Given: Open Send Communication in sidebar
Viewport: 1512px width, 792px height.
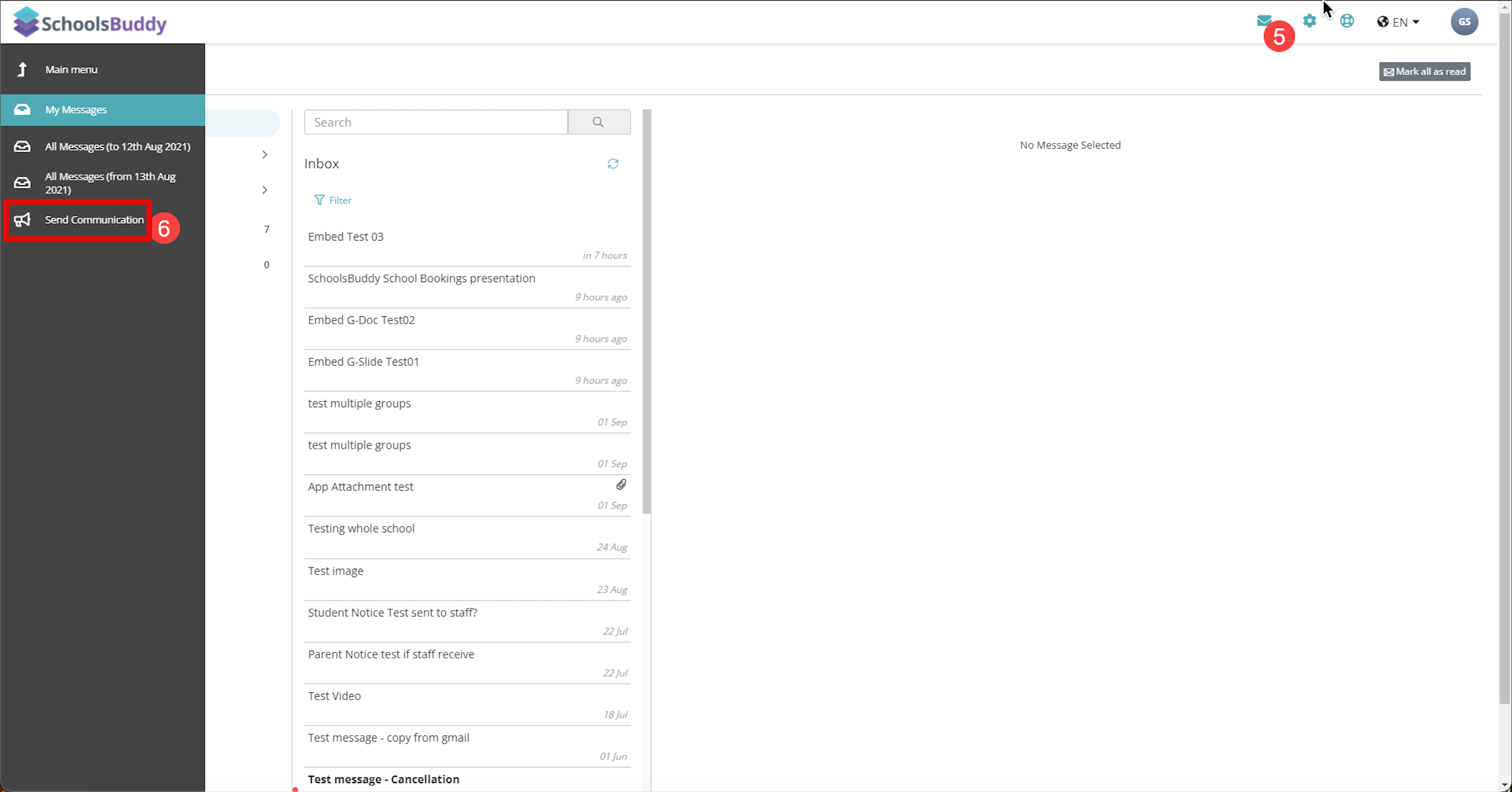Looking at the screenshot, I should point(94,219).
